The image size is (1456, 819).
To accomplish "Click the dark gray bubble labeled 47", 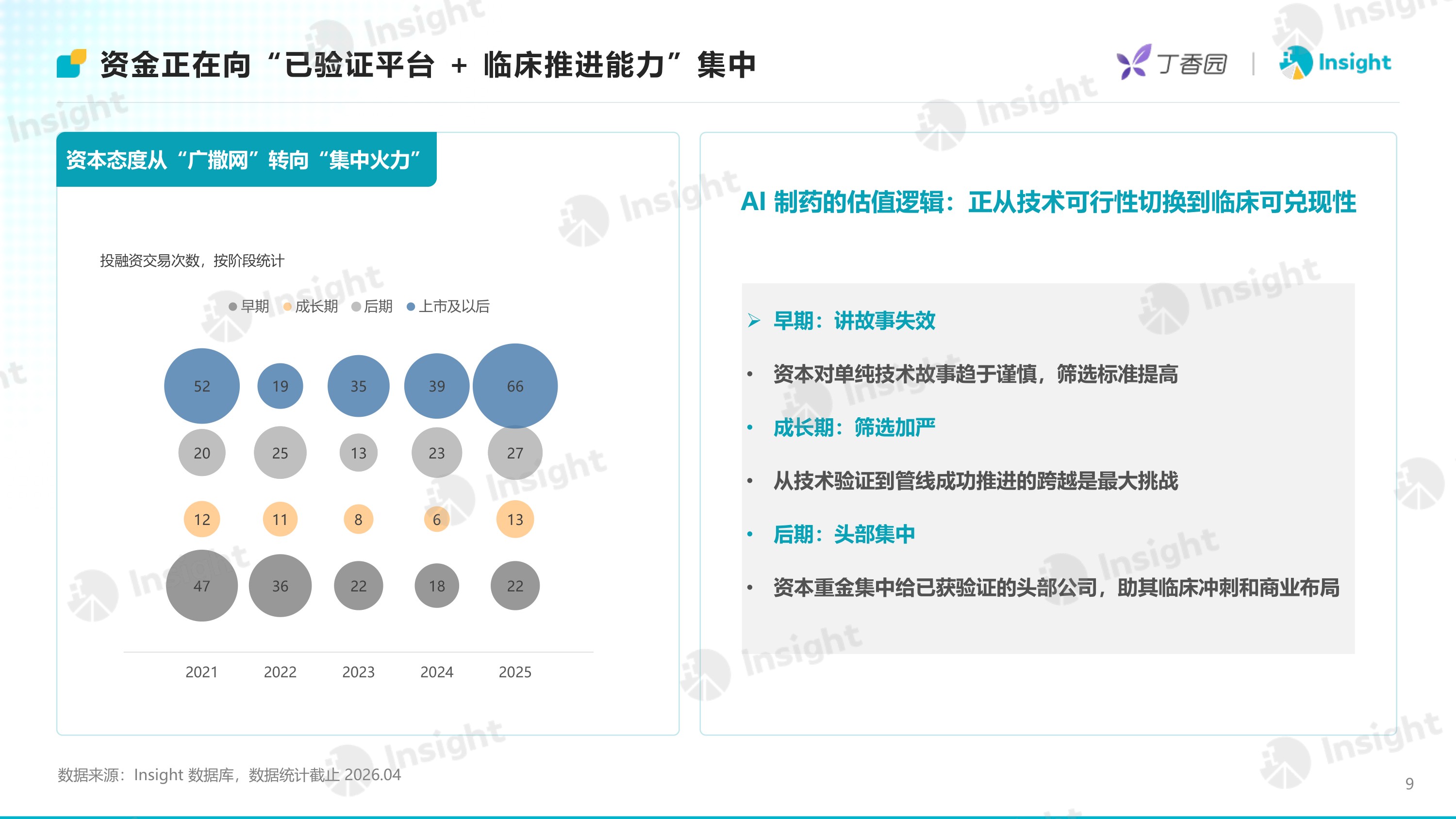I will [x=202, y=586].
